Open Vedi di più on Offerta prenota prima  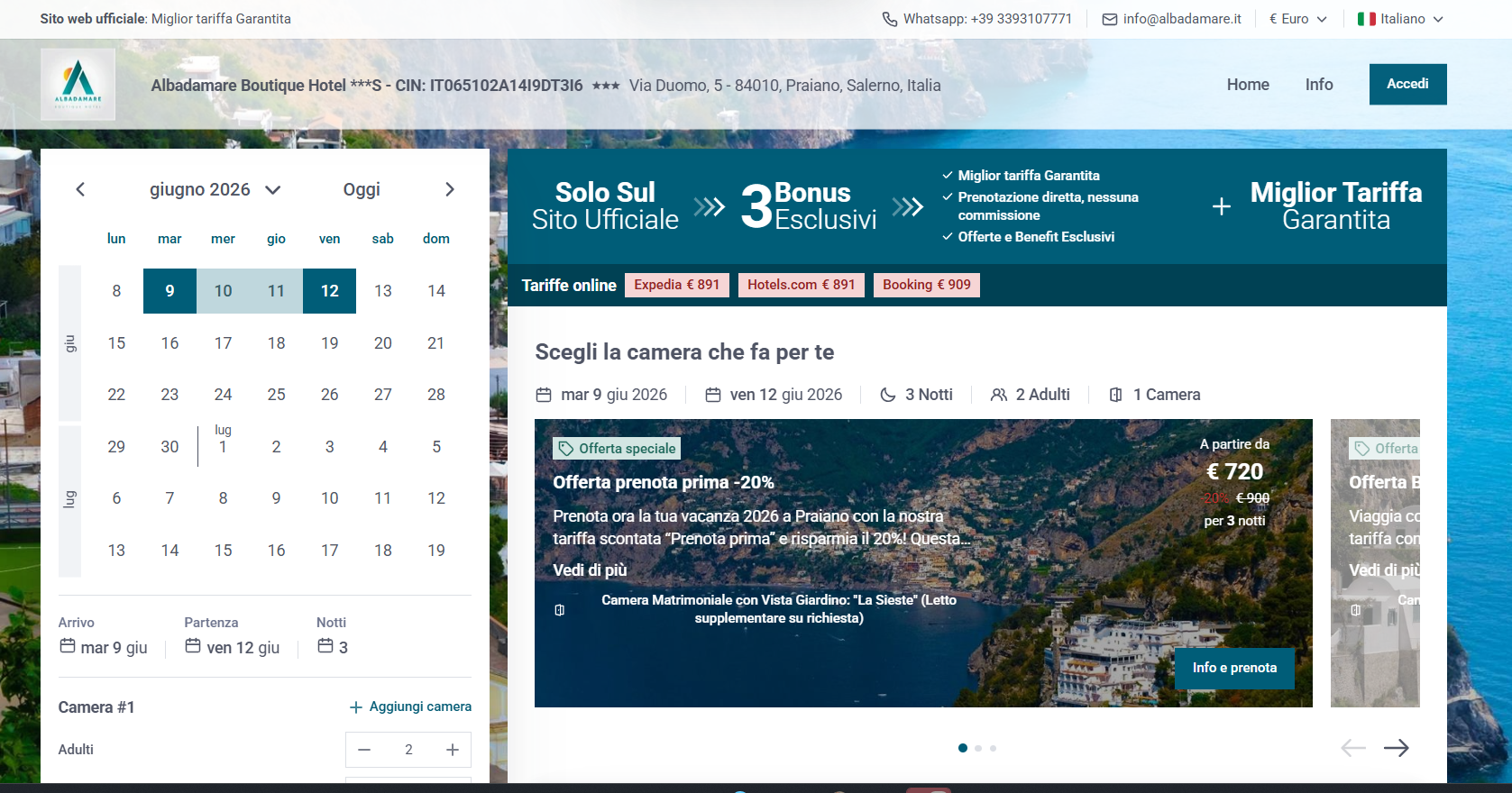pyautogui.click(x=590, y=570)
